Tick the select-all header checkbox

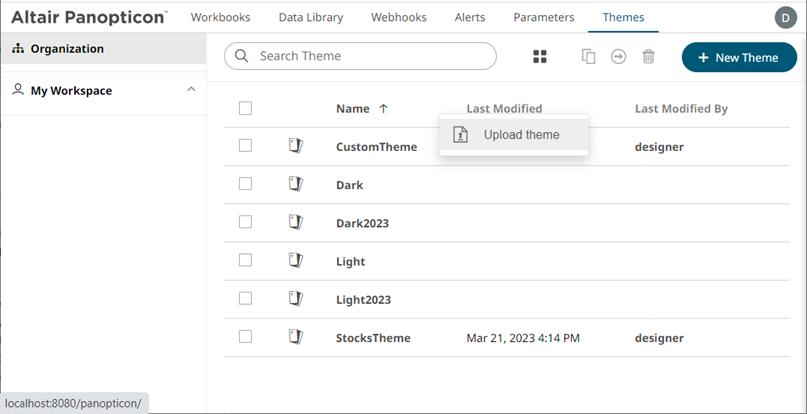point(246,108)
